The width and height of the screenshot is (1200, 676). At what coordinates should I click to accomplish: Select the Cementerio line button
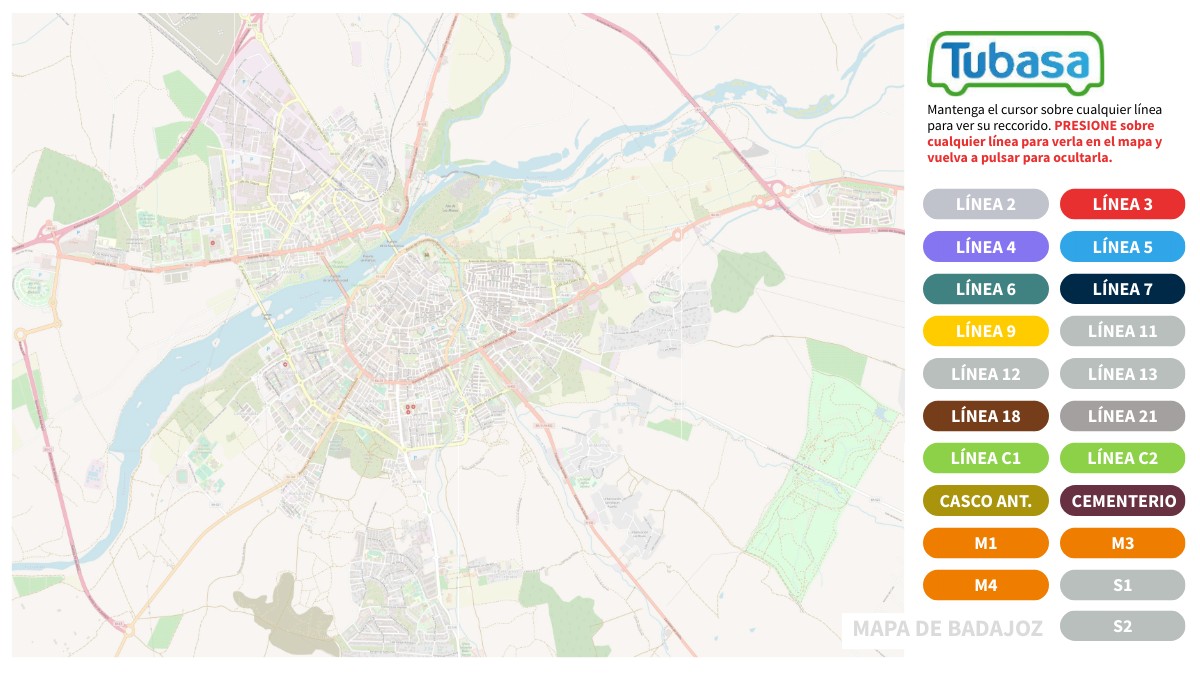(x=1122, y=501)
